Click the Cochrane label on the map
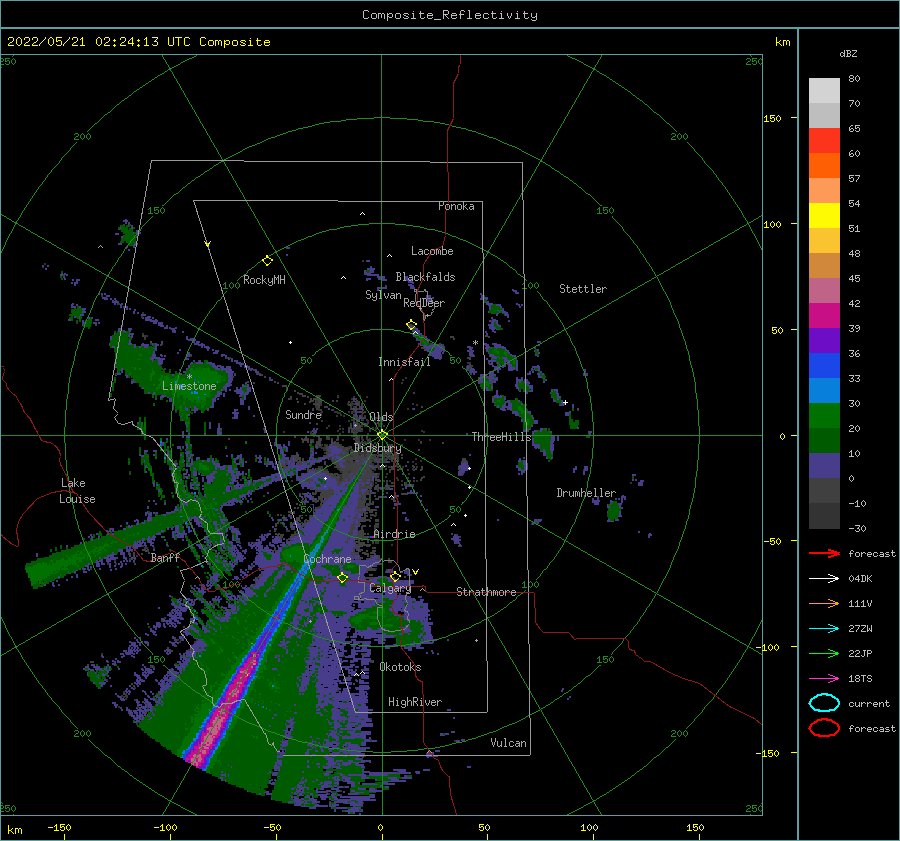The width and height of the screenshot is (900, 841). click(x=327, y=559)
